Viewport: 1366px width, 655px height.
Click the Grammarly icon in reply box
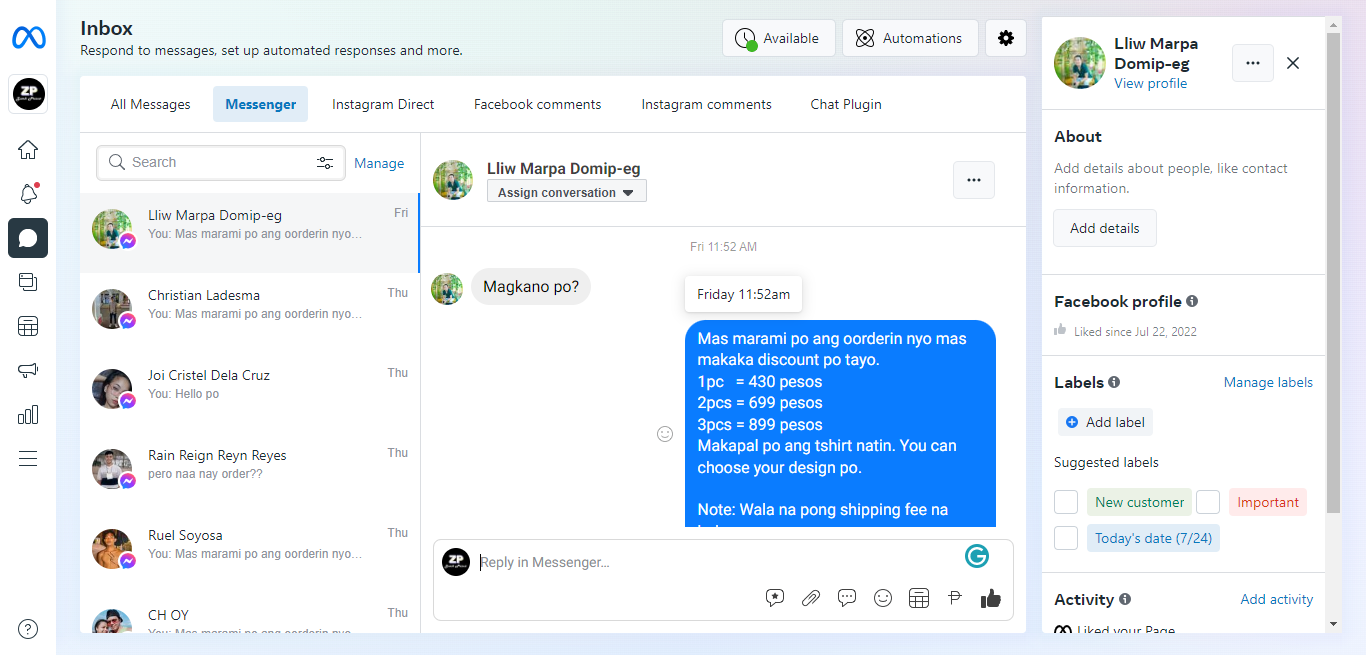click(x=977, y=556)
